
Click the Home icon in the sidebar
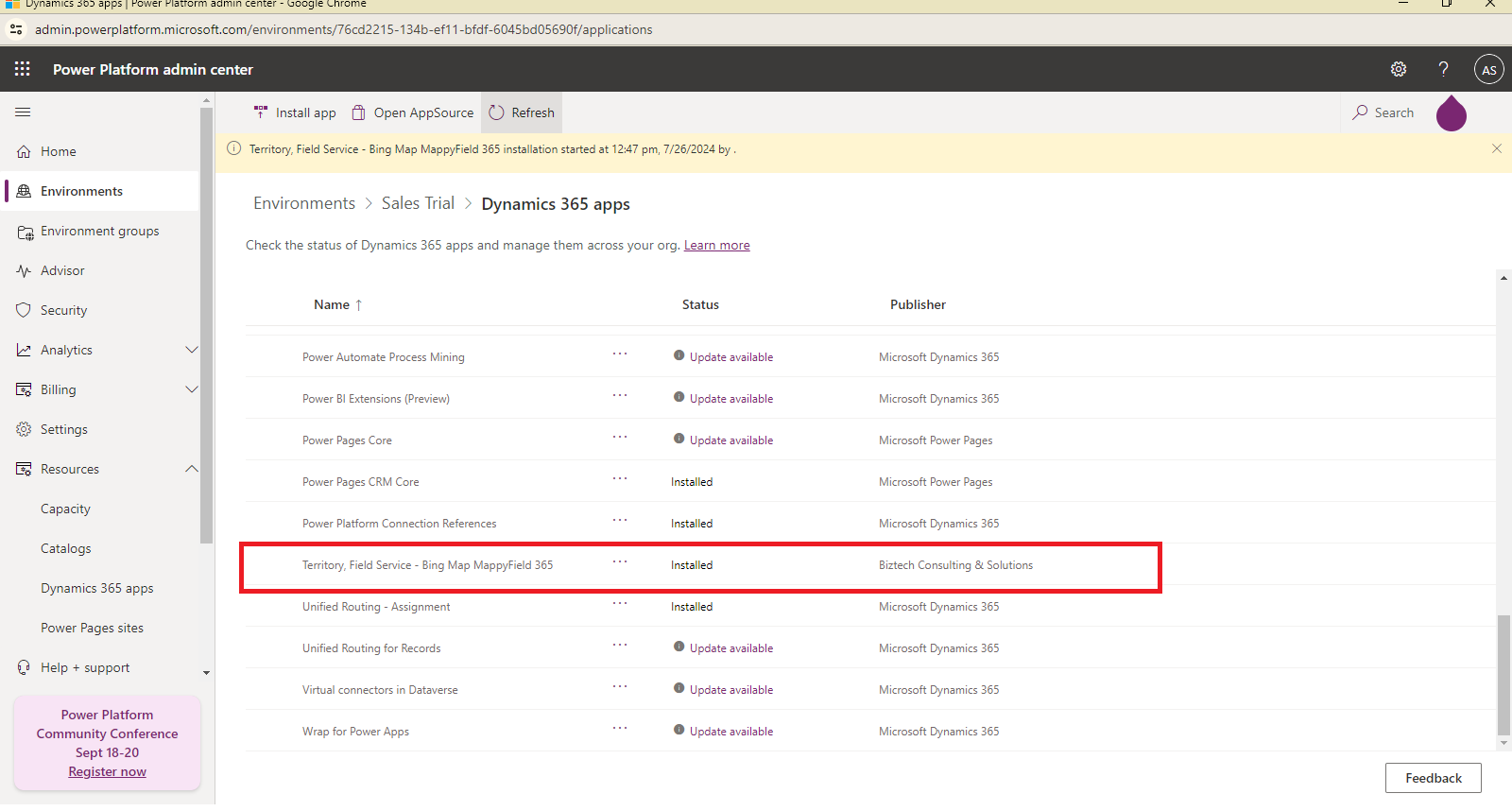click(24, 151)
